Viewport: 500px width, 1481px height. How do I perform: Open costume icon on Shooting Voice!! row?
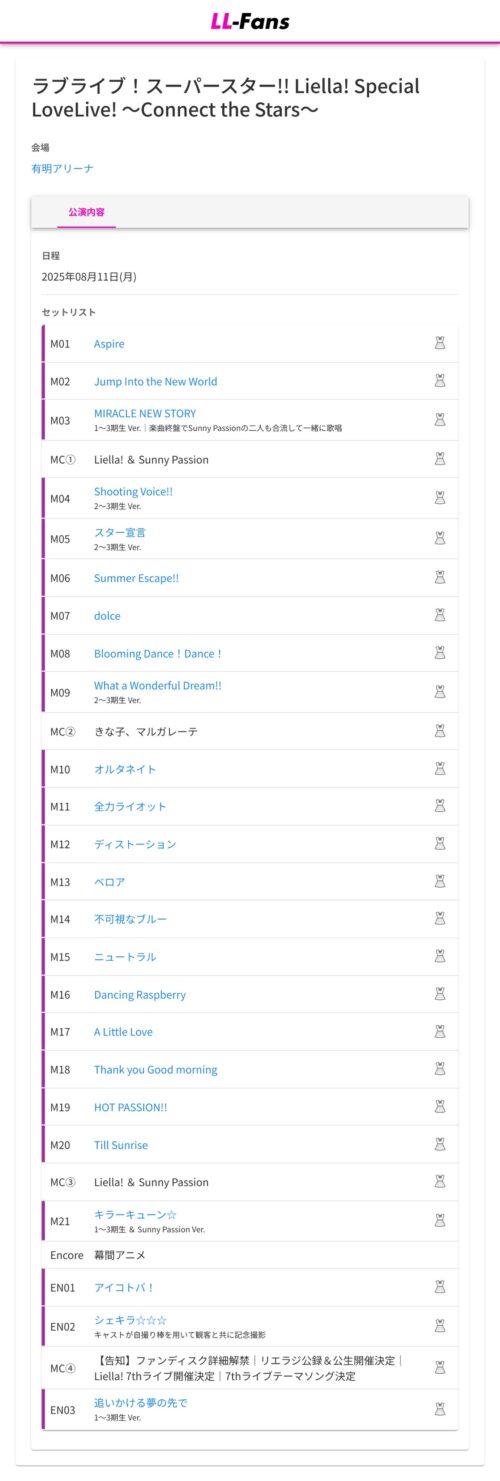[x=439, y=497]
